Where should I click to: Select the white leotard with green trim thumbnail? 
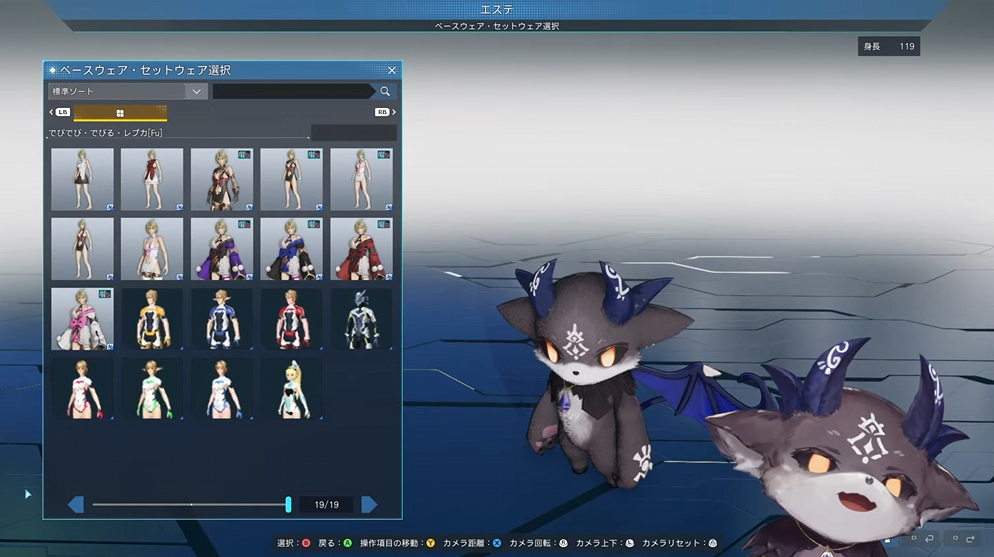152,388
